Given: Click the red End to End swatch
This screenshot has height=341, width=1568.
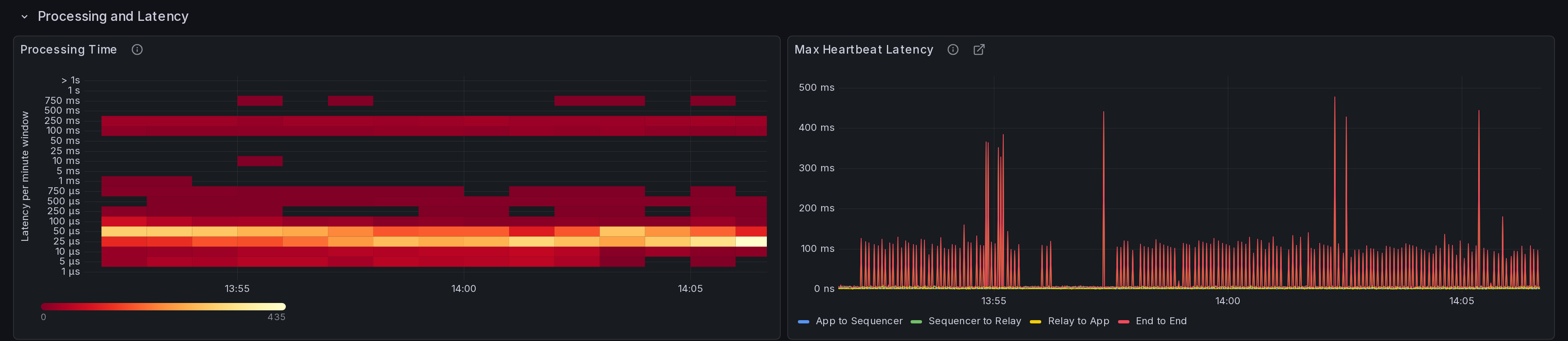Looking at the screenshot, I should (x=1124, y=321).
